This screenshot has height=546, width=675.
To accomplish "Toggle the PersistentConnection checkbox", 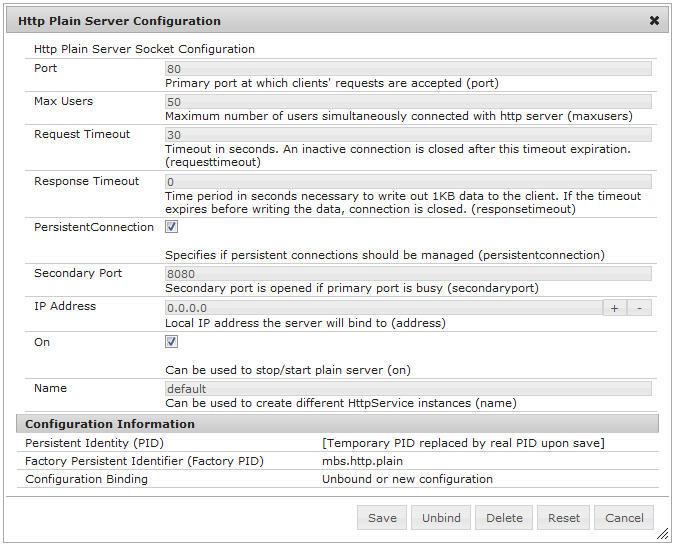I will 172,228.
